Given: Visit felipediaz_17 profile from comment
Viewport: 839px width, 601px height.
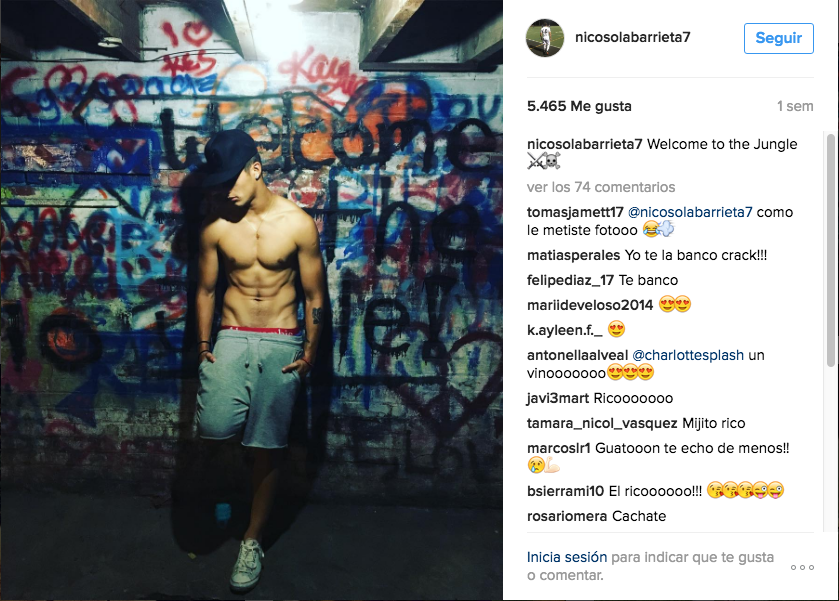Looking at the screenshot, I should (570, 280).
